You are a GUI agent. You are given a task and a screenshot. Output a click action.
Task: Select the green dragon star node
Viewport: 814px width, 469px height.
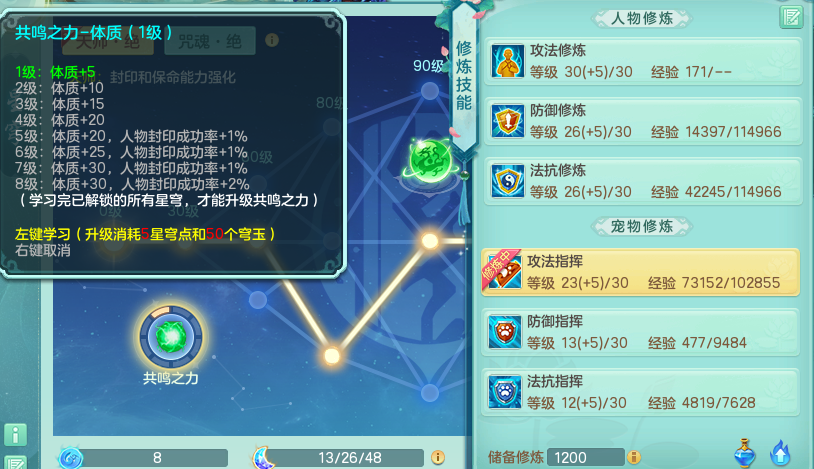point(430,160)
